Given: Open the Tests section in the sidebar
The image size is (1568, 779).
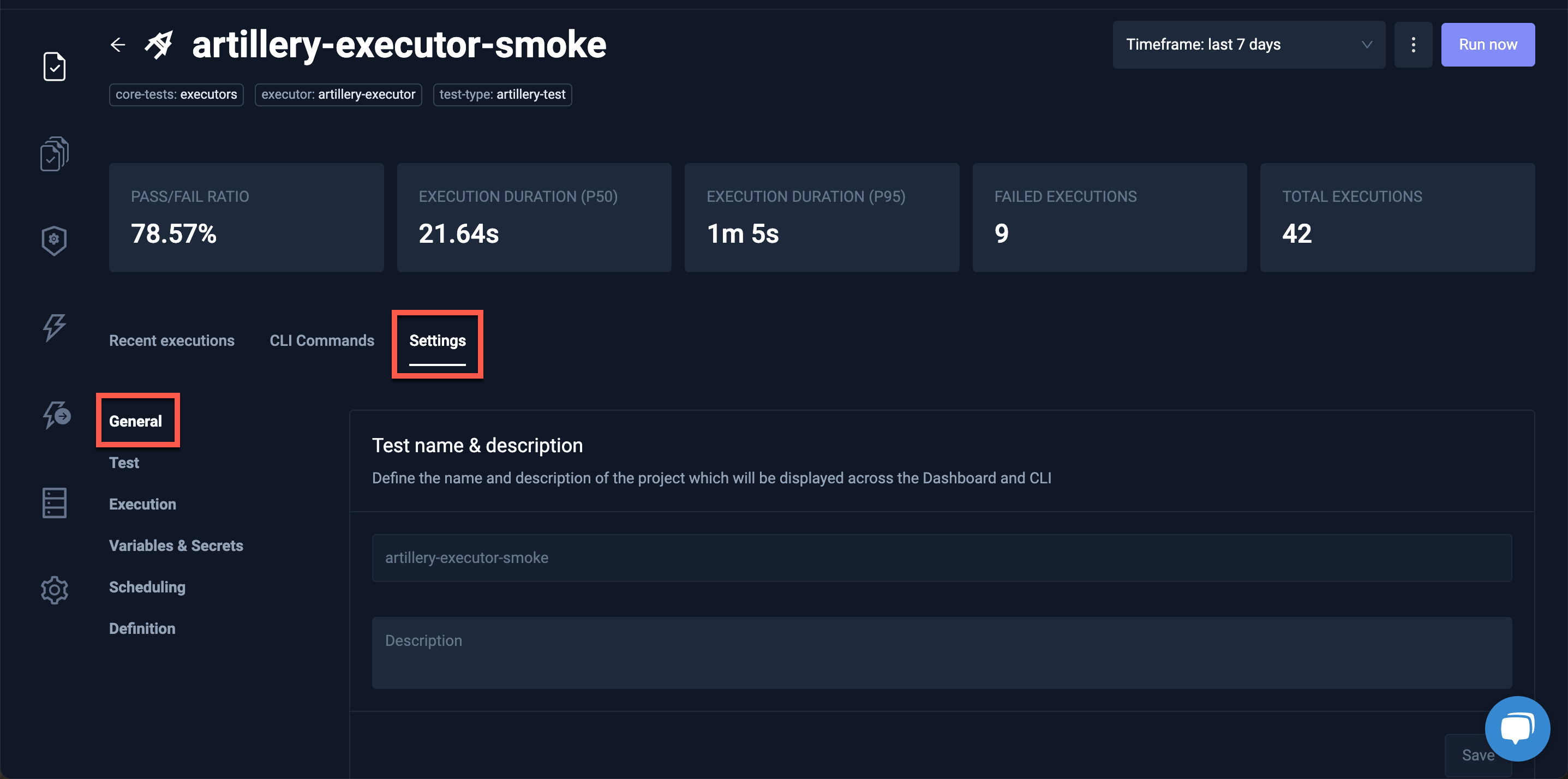Looking at the screenshot, I should [x=53, y=67].
